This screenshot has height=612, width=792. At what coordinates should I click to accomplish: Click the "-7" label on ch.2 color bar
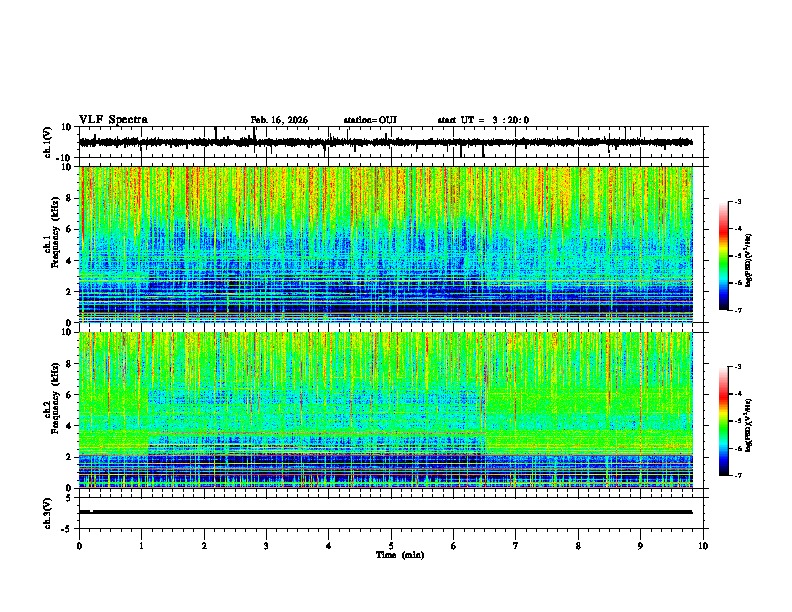pyautogui.click(x=738, y=475)
